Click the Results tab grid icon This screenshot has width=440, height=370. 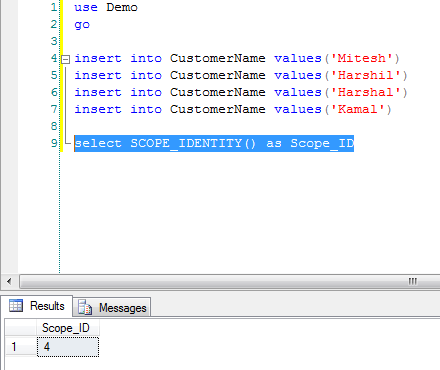pyautogui.click(x=16, y=305)
